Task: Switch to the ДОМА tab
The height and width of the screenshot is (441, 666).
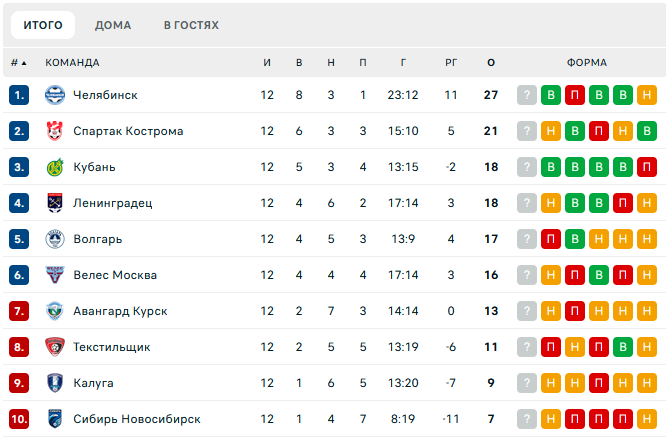Action: click(113, 25)
